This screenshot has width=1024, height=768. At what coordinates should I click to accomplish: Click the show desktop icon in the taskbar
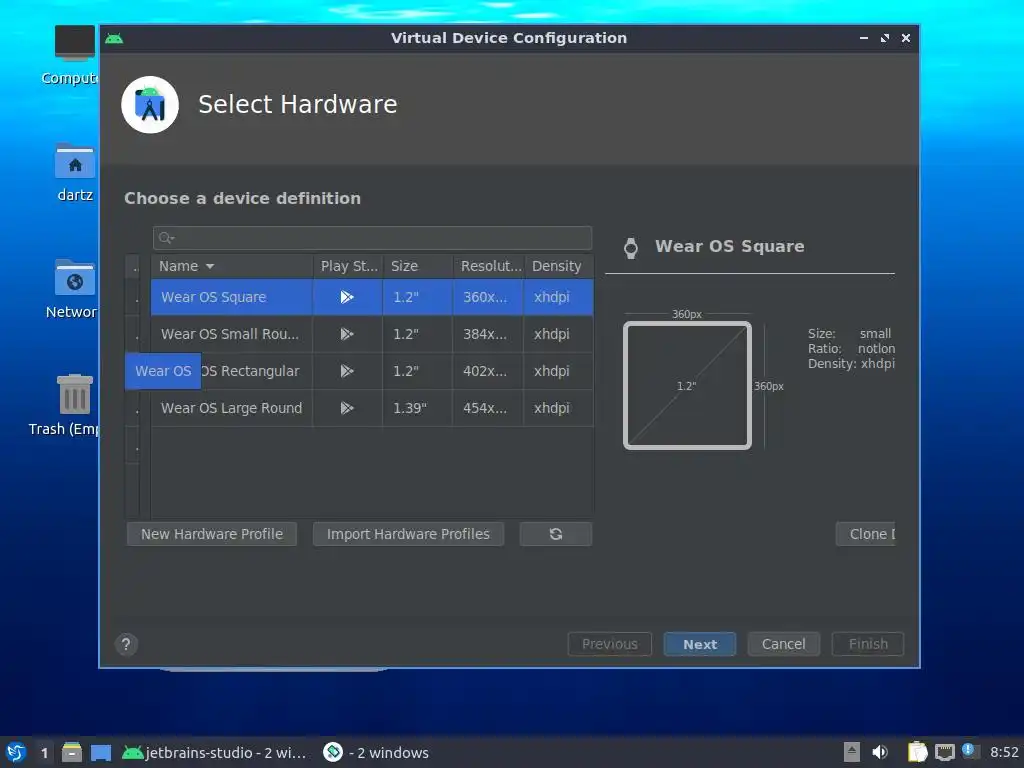point(101,752)
